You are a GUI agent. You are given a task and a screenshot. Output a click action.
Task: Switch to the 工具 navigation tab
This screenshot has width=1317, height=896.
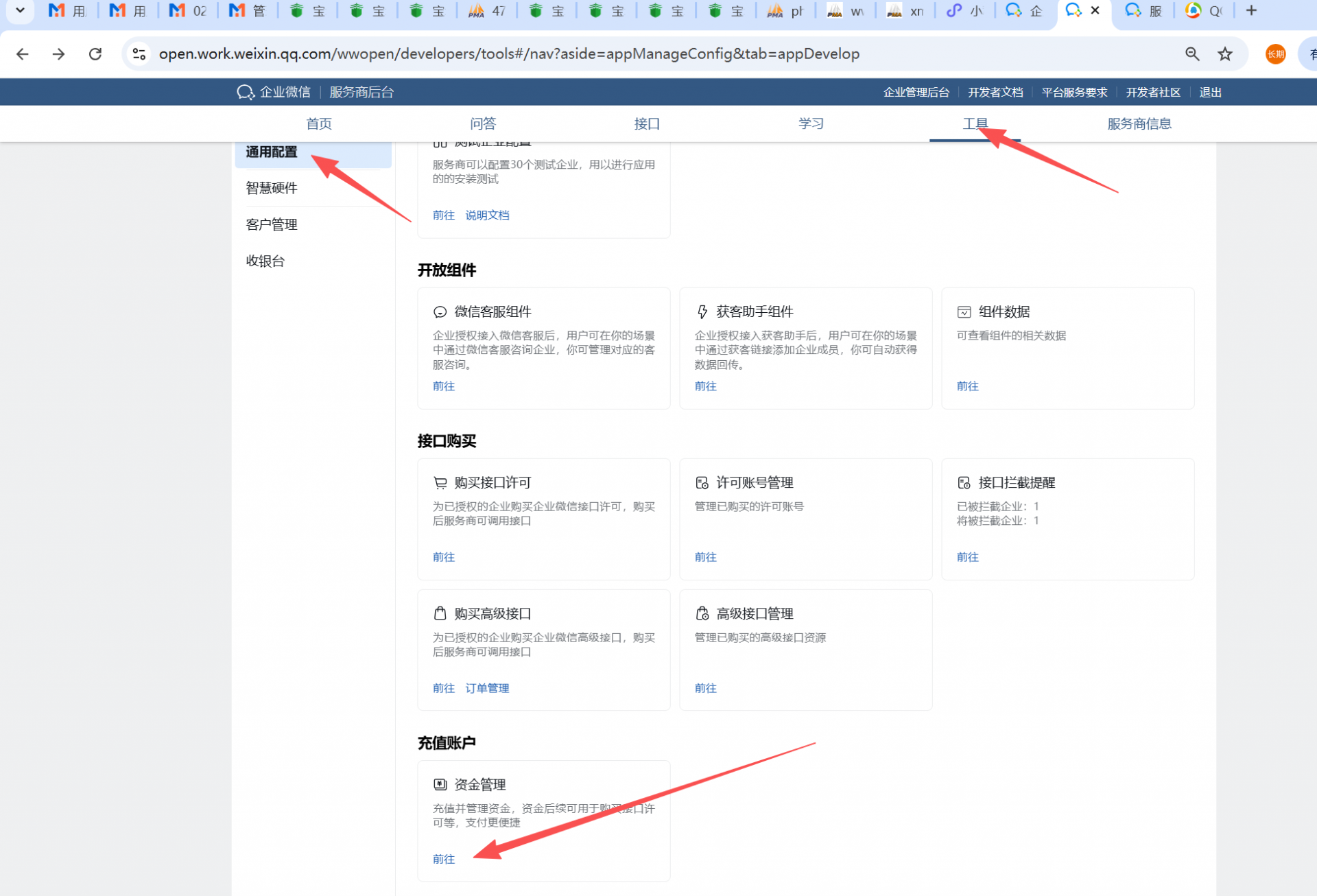pyautogui.click(x=975, y=123)
